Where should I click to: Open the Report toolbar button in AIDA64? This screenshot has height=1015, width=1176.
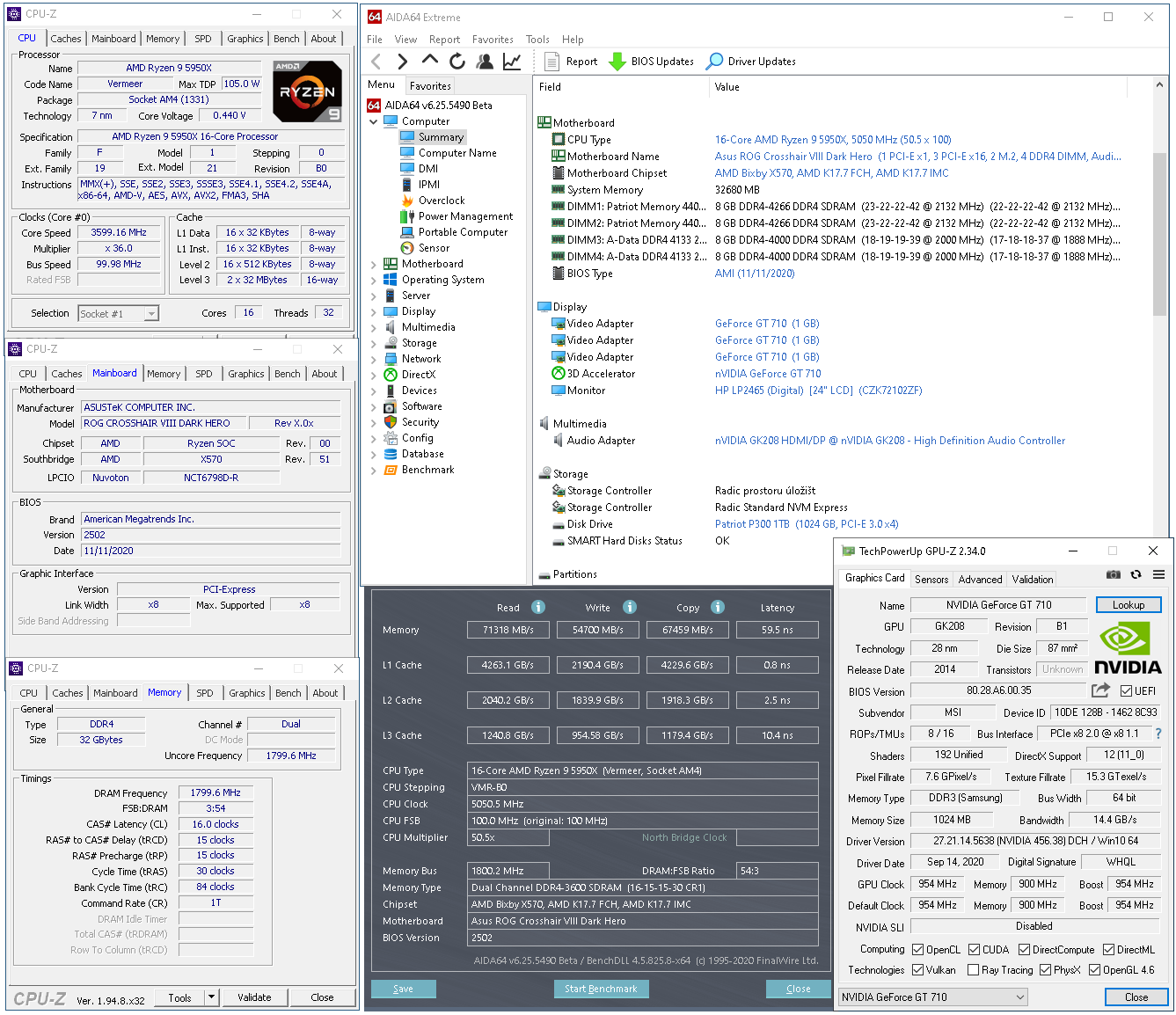pyautogui.click(x=571, y=62)
